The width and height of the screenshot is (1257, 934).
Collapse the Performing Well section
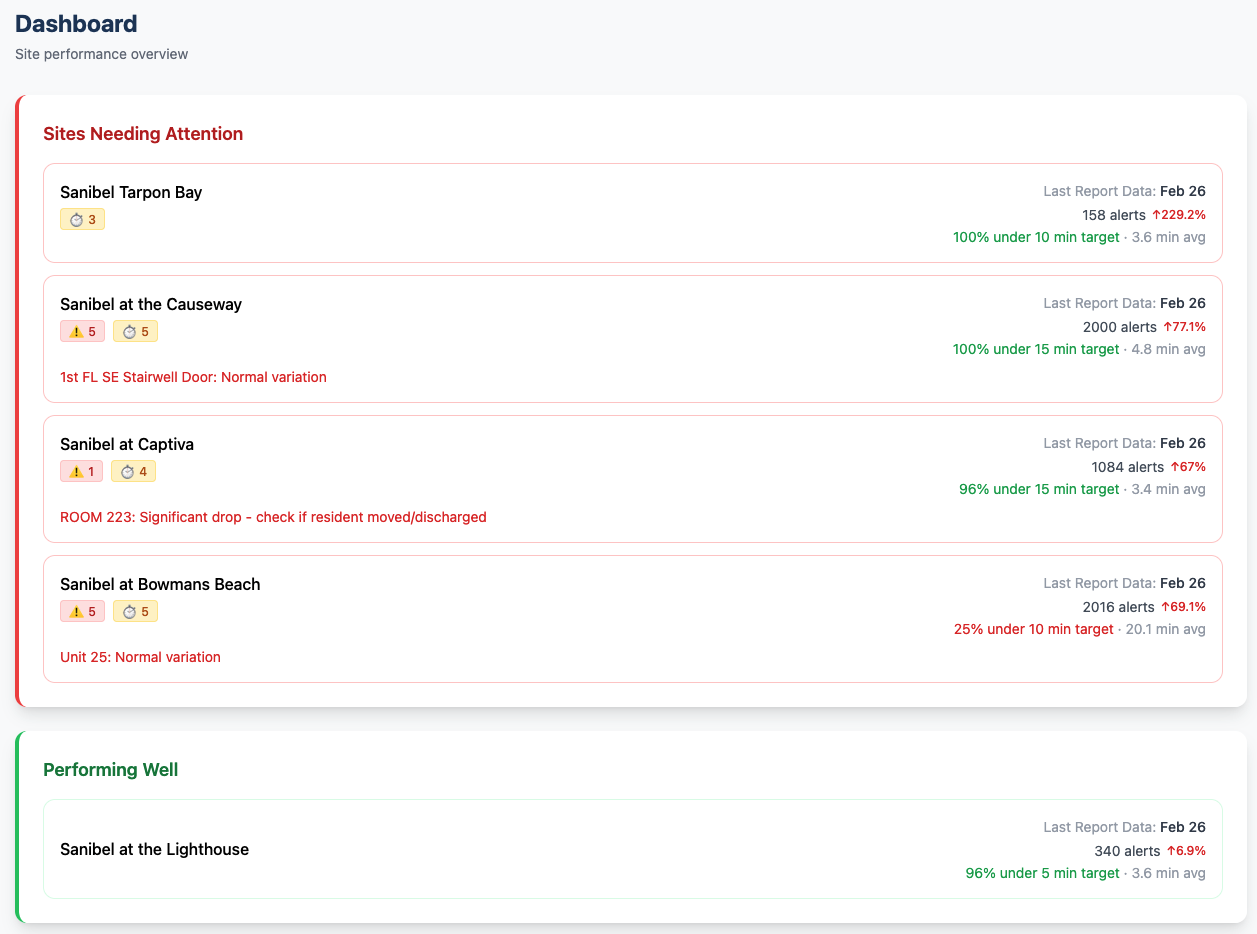[x=110, y=769]
